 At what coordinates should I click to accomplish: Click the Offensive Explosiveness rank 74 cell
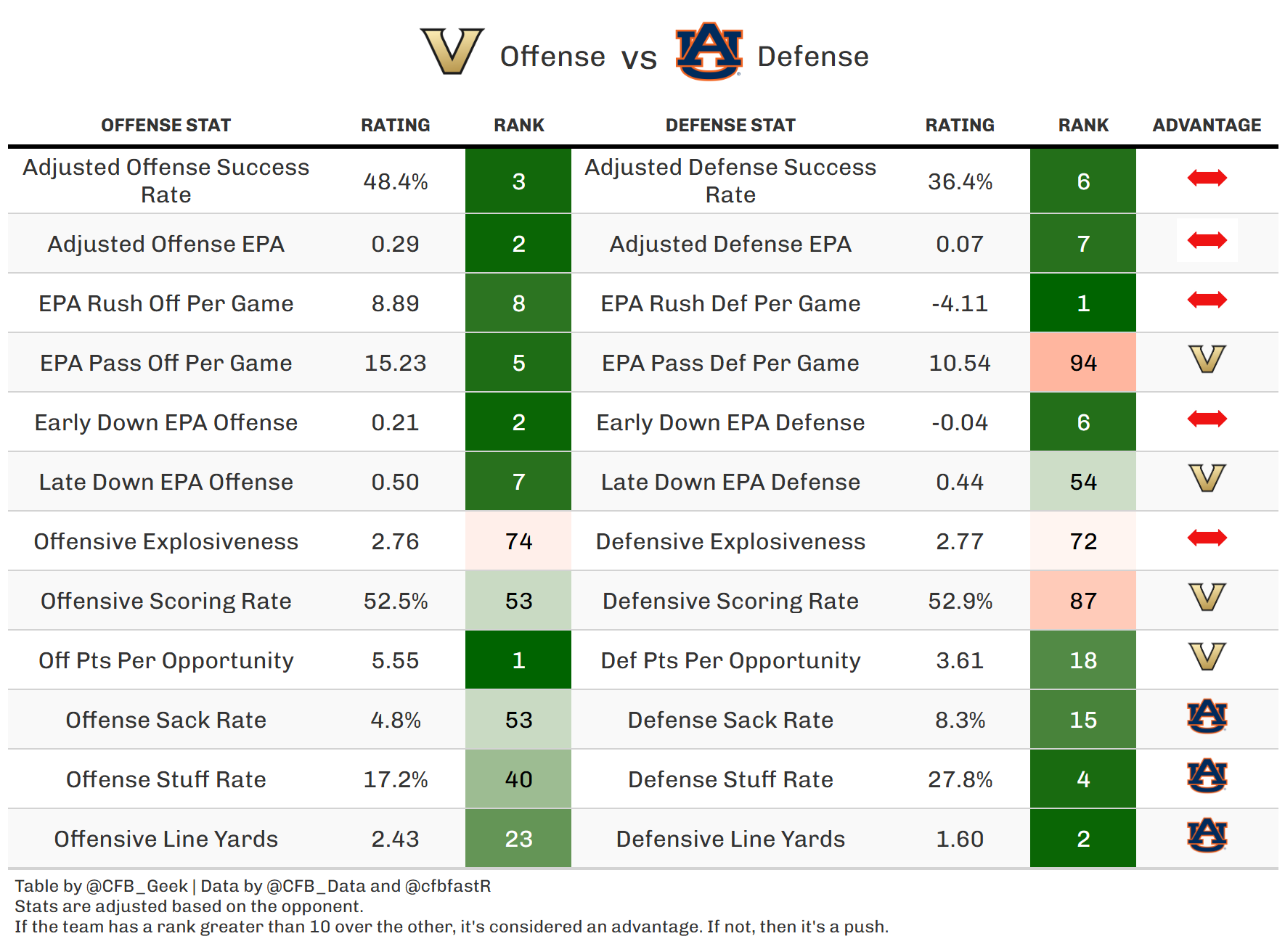coord(518,541)
